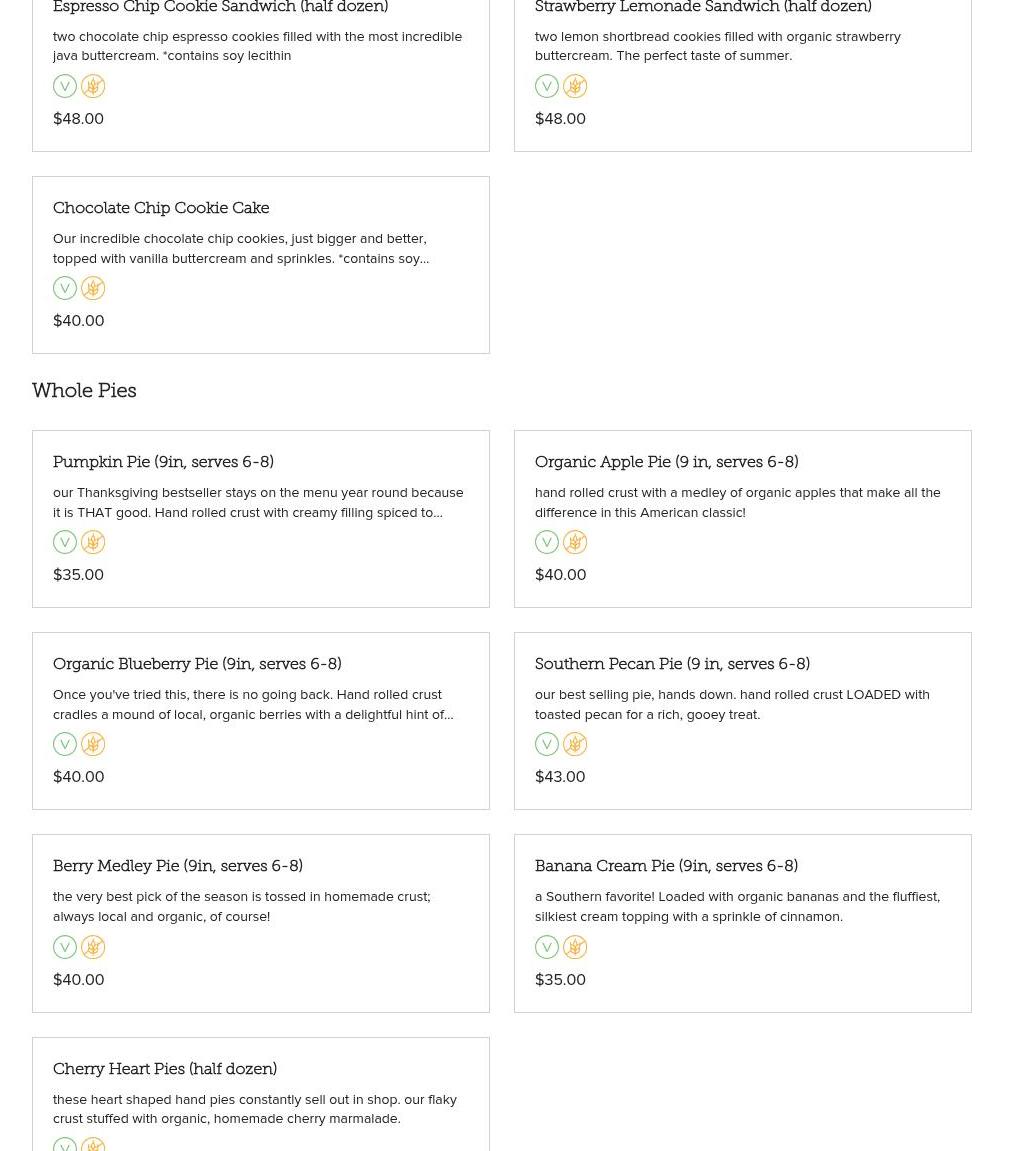Viewport: 1010px width, 1151px height.
Task: Click vegan icon on Chocolate Chip Cookie Cake
Action: tap(65, 288)
